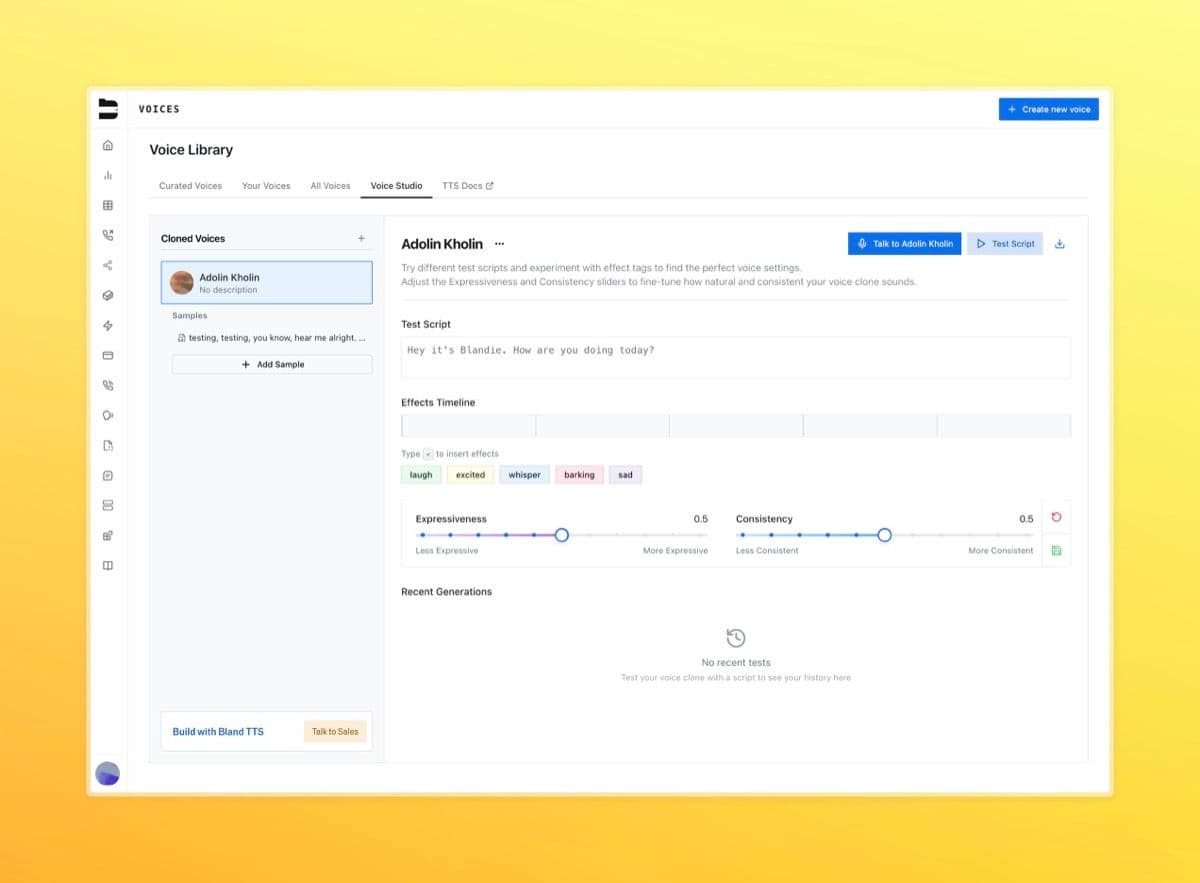Open the Build with Bland TTS link
Image resolution: width=1200 pixels, height=883 pixels.
coord(218,732)
